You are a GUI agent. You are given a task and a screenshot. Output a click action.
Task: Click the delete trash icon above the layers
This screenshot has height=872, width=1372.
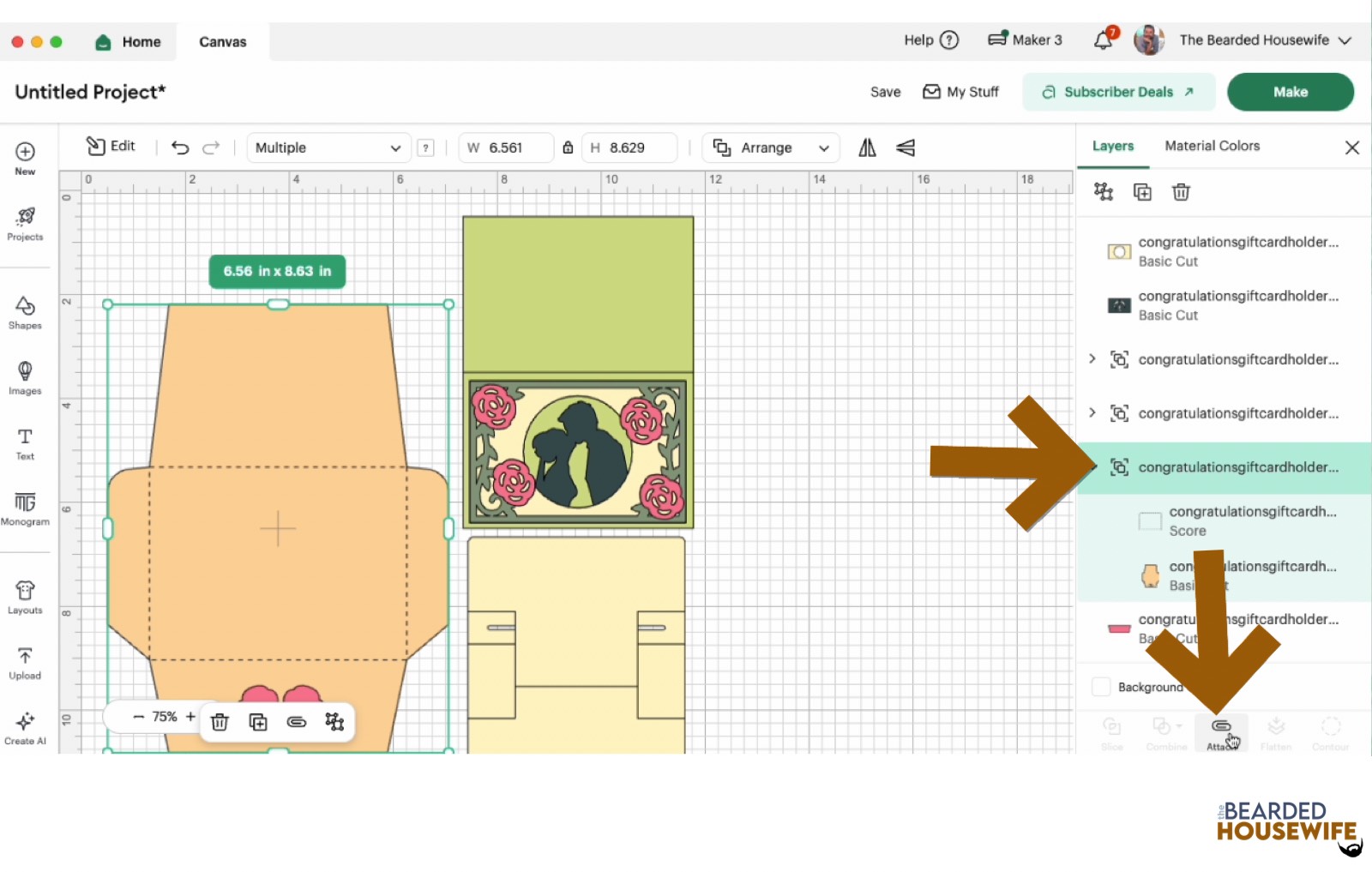click(x=1181, y=192)
